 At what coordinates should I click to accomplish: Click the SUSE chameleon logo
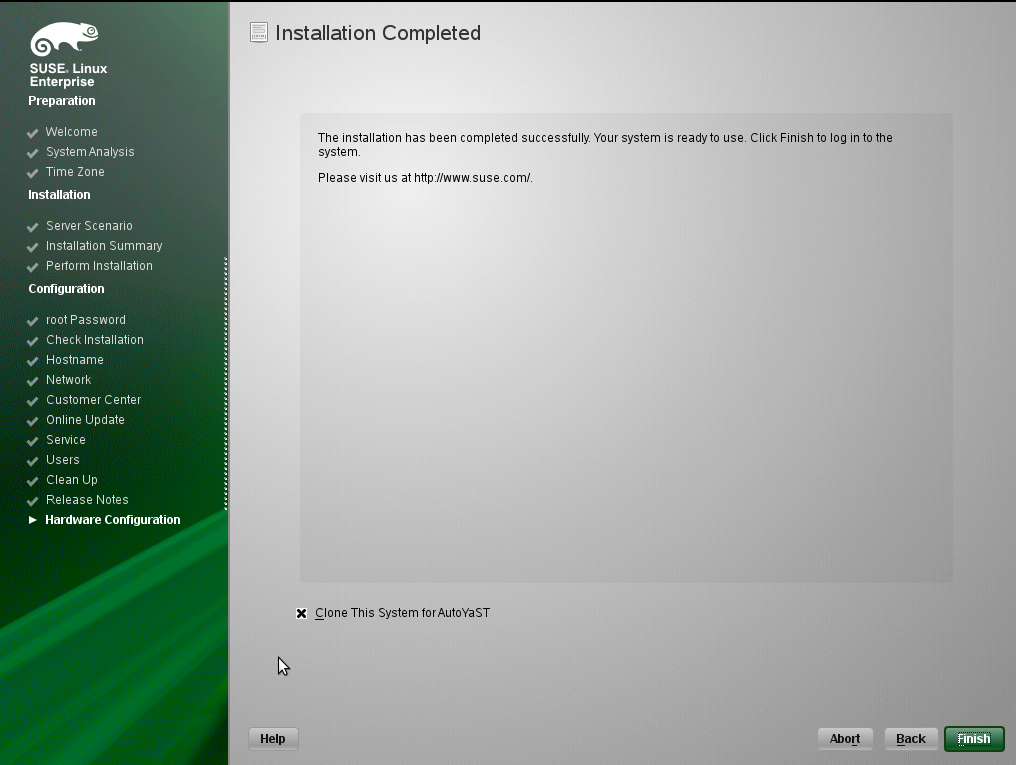click(x=64, y=39)
